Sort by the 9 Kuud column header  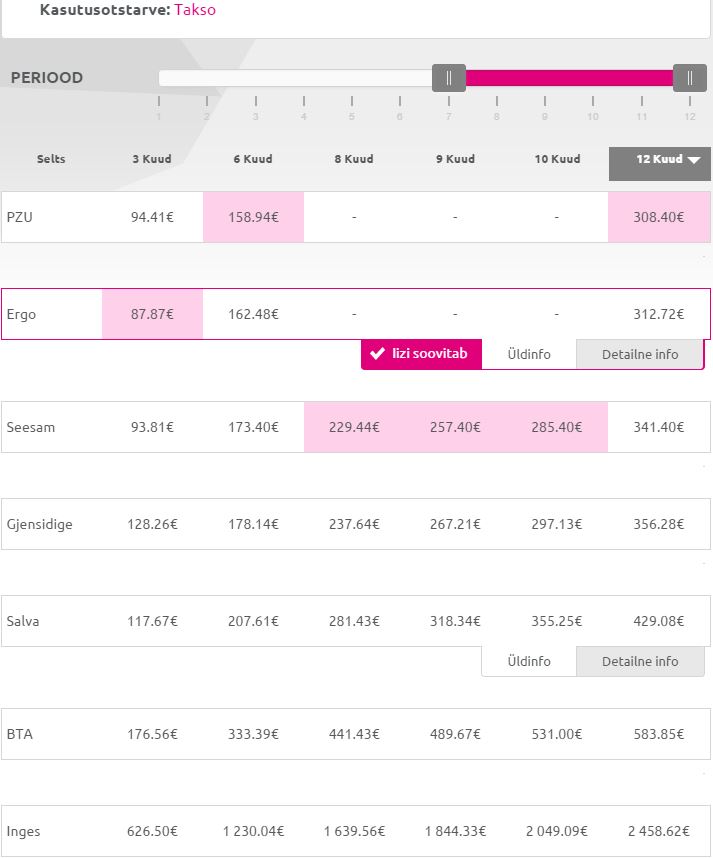[x=455, y=159]
